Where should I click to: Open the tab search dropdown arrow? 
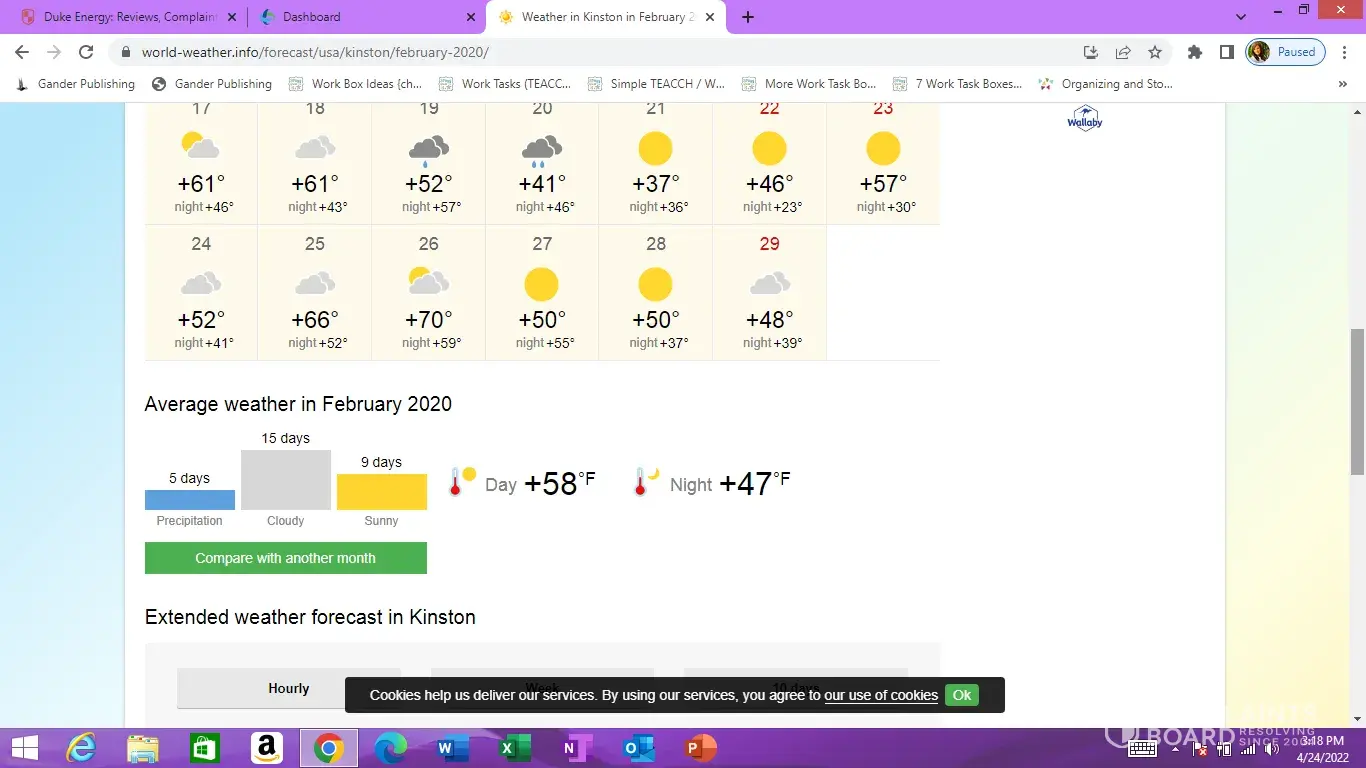point(1241,17)
